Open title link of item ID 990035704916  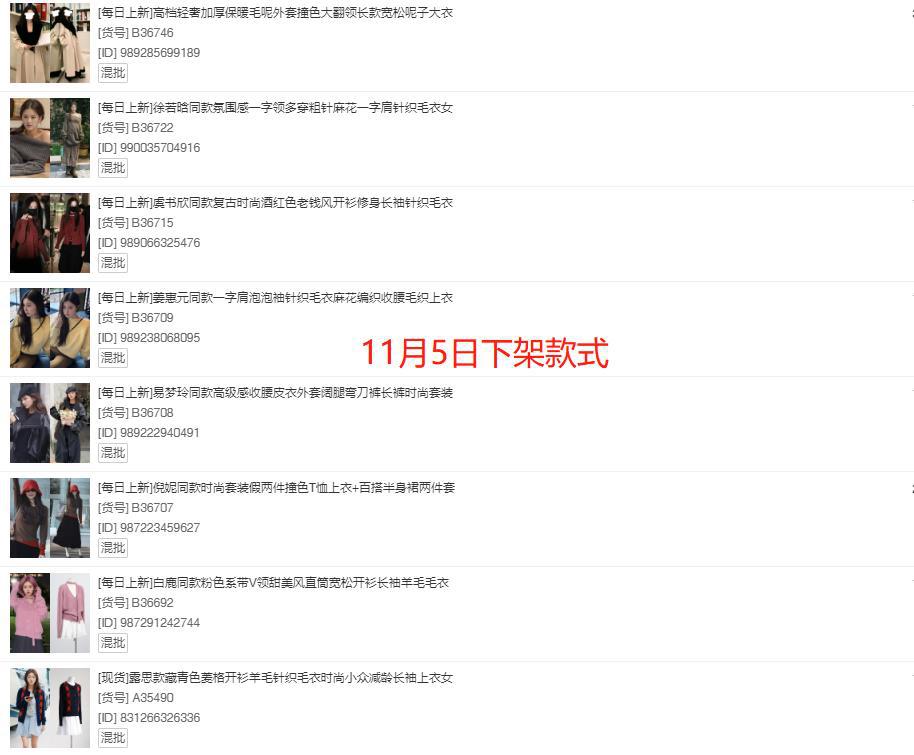click(x=275, y=108)
